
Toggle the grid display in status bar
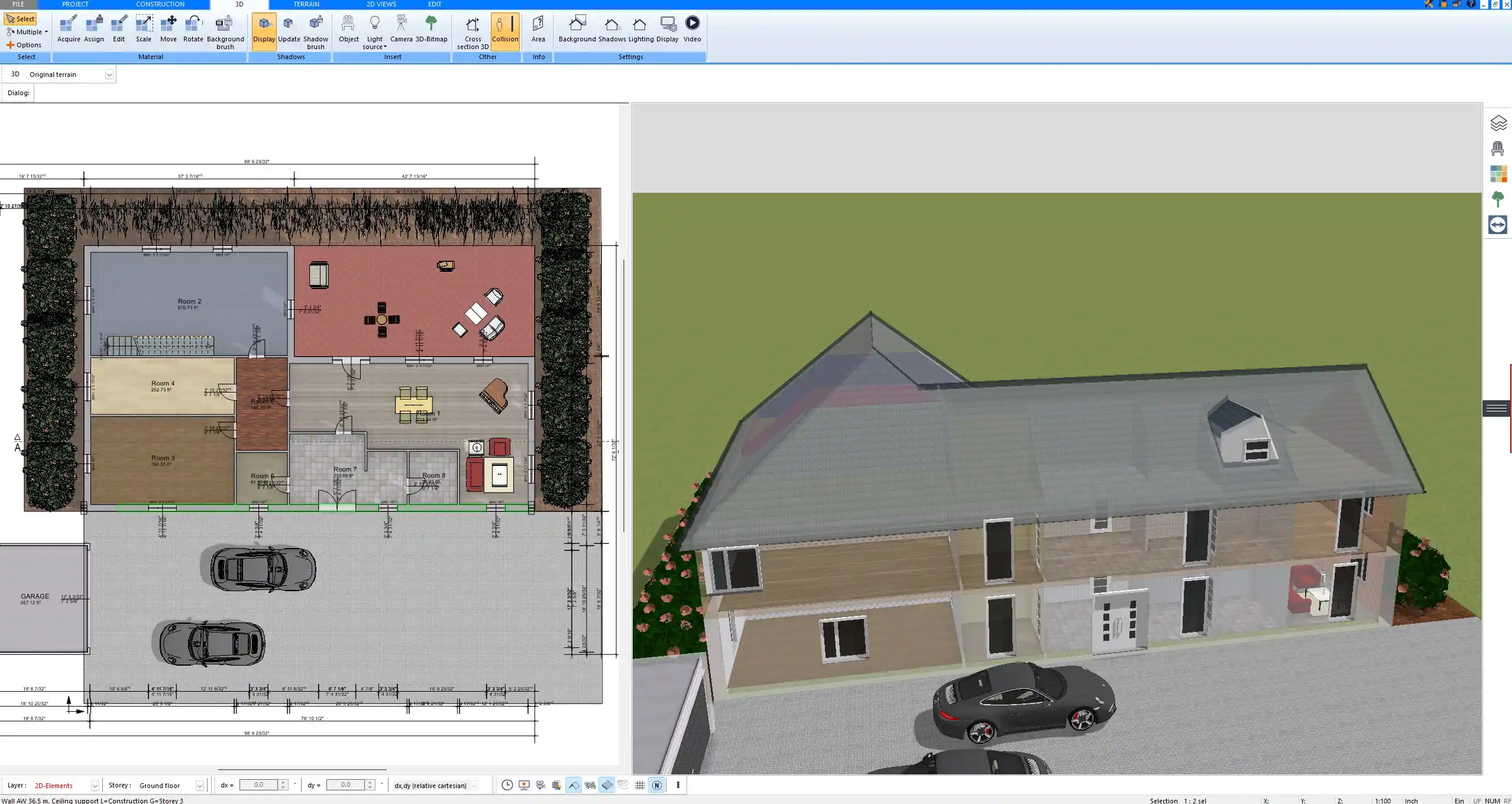639,785
